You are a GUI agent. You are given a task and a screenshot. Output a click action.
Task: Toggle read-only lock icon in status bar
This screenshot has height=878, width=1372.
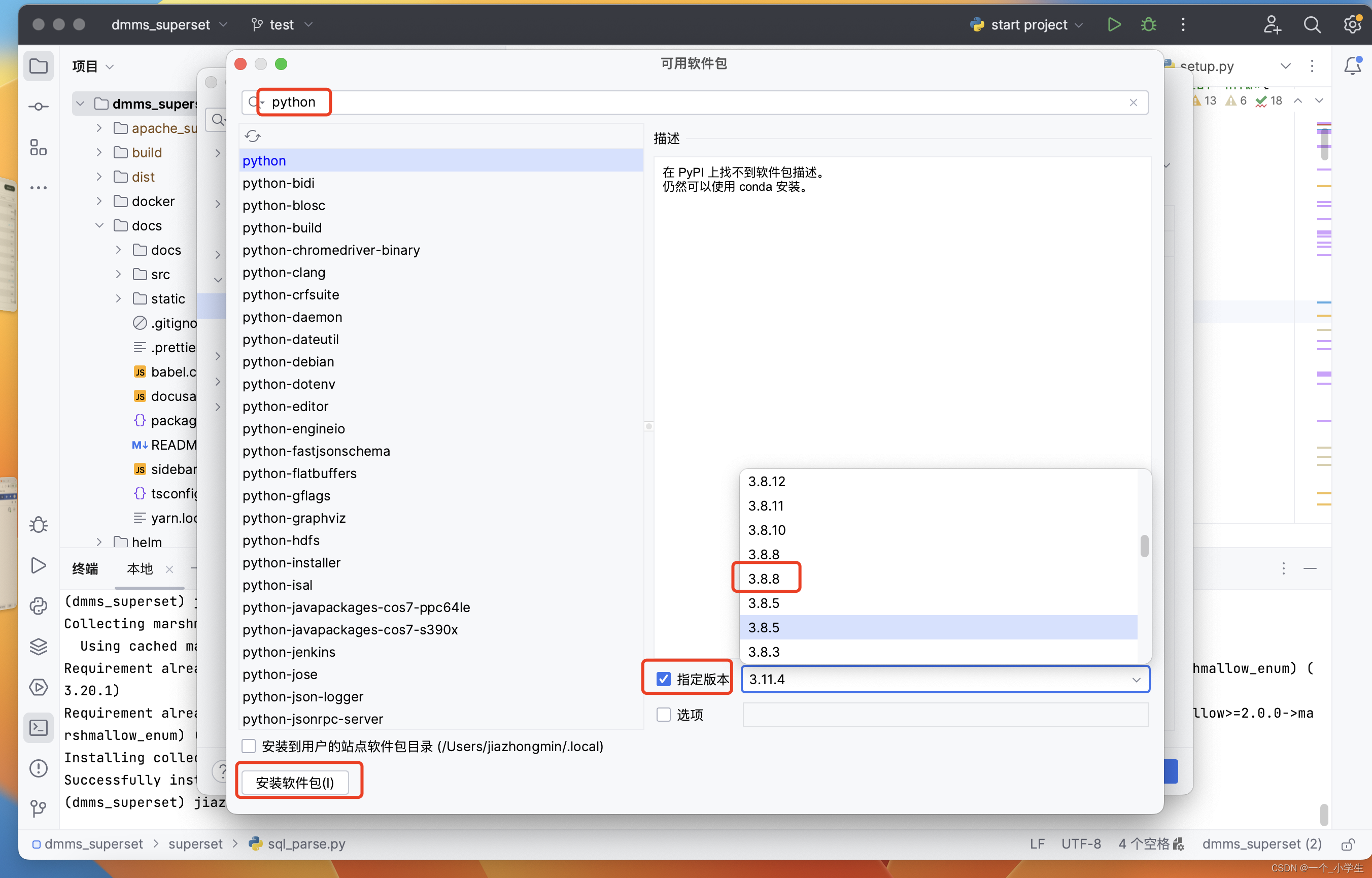coord(1348,845)
